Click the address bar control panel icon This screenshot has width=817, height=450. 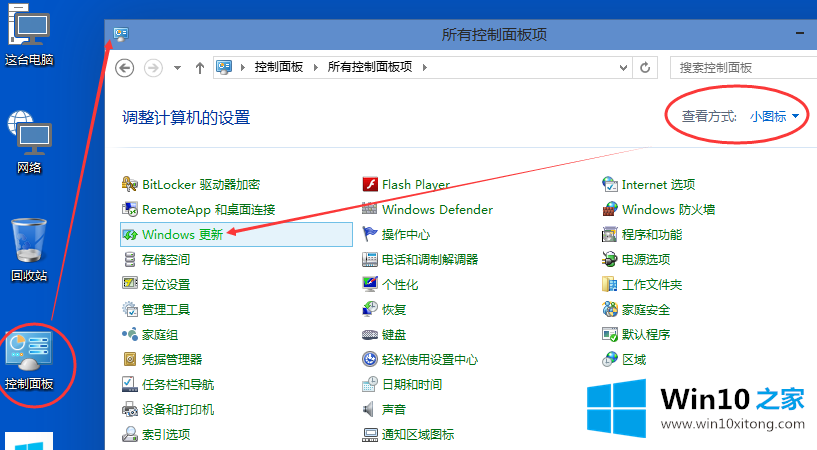coord(224,68)
